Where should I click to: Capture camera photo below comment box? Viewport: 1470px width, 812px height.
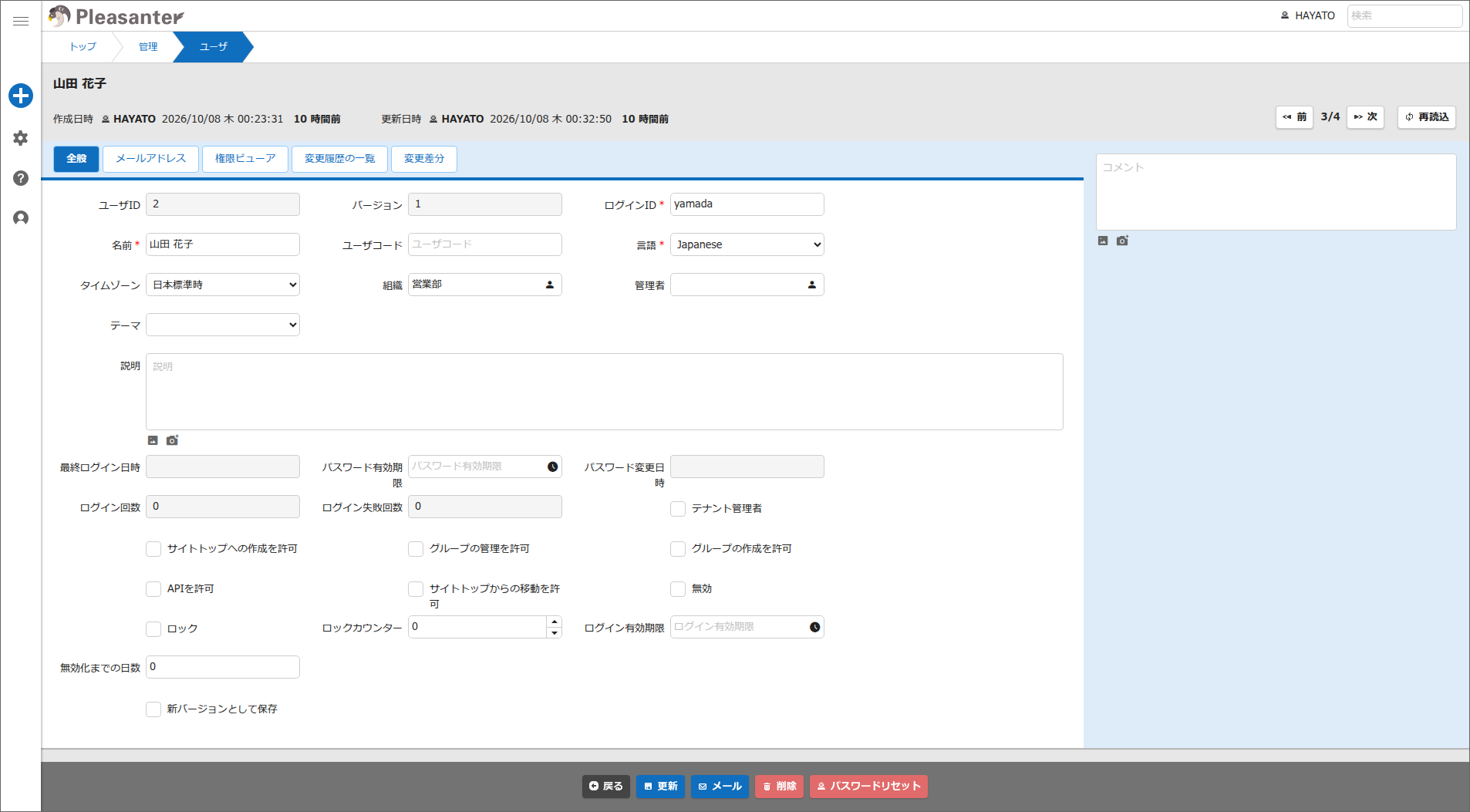point(1122,241)
